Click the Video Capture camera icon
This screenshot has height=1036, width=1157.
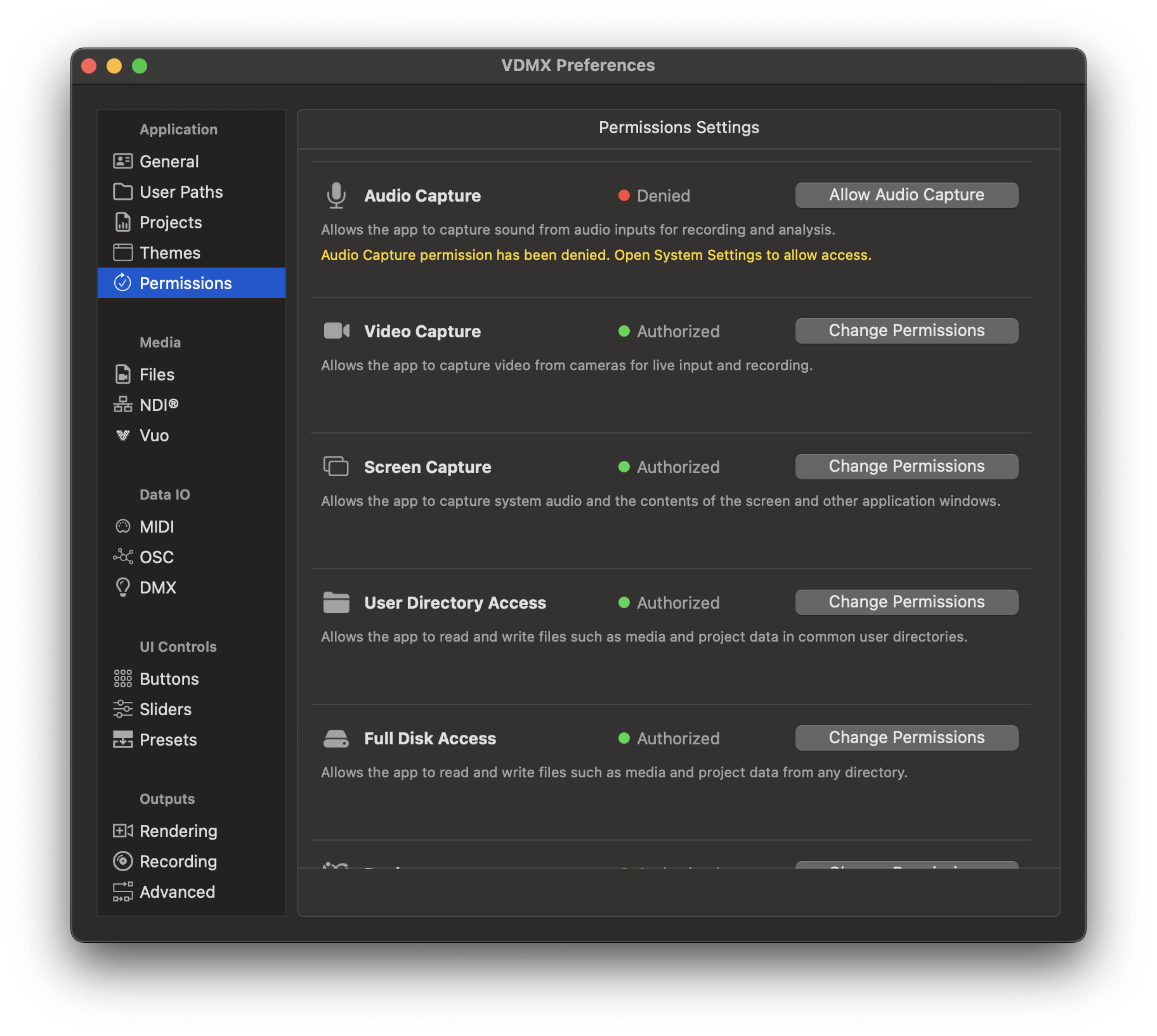click(x=337, y=331)
